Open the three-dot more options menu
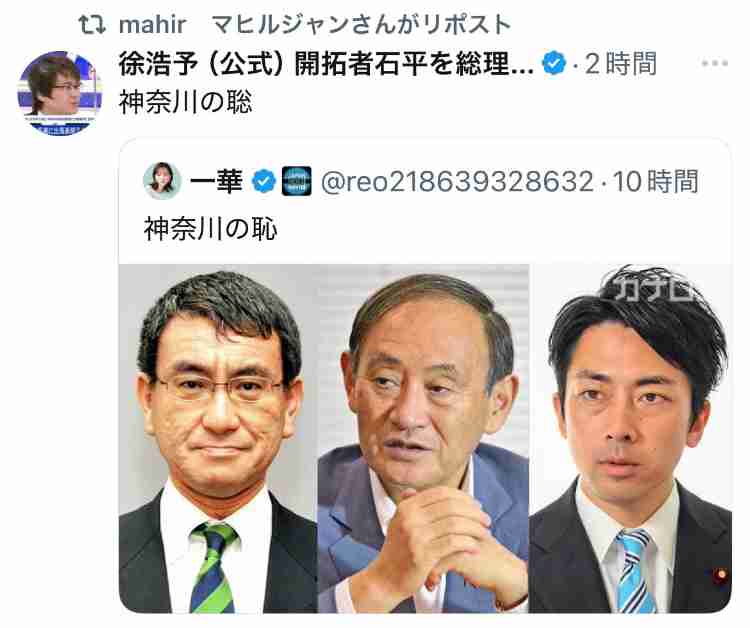 click(x=715, y=63)
